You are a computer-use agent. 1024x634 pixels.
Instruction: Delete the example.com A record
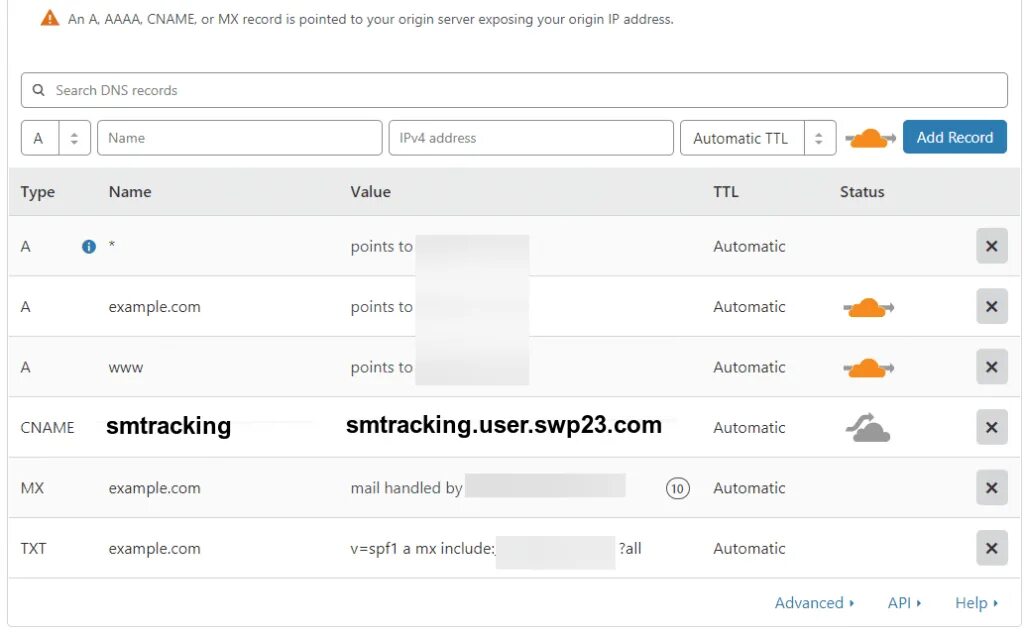[991, 307]
